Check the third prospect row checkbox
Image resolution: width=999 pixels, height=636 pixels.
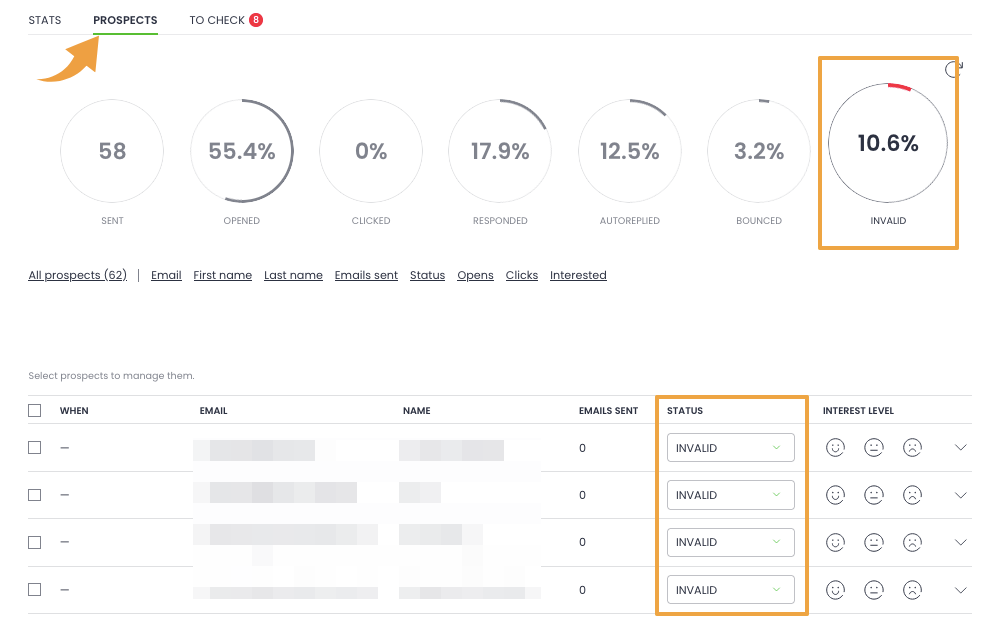click(x=35, y=542)
